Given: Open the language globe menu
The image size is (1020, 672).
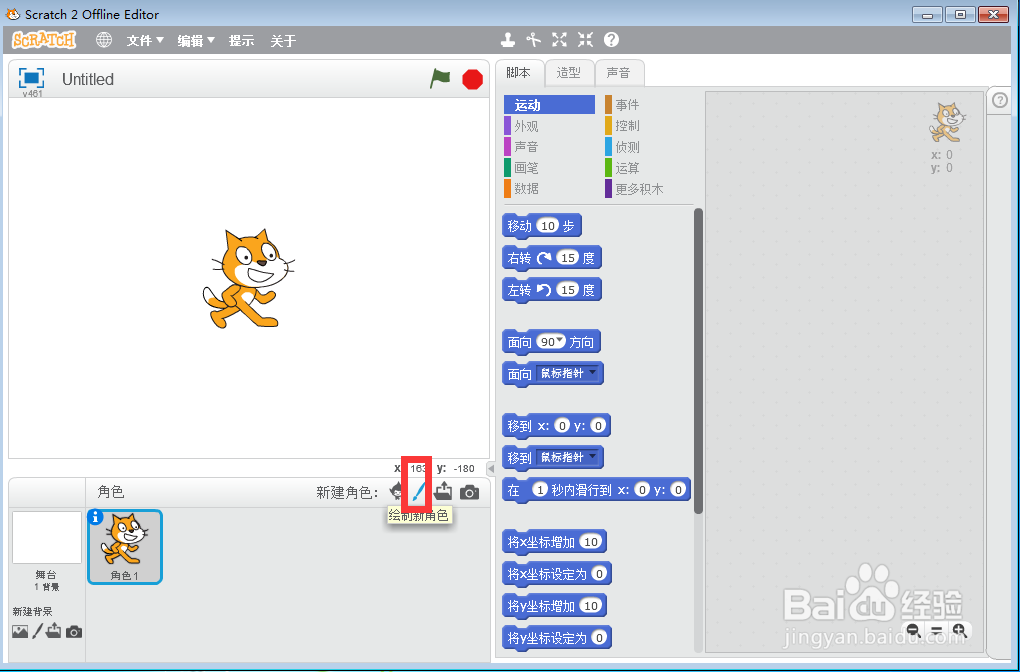Looking at the screenshot, I should (104, 40).
